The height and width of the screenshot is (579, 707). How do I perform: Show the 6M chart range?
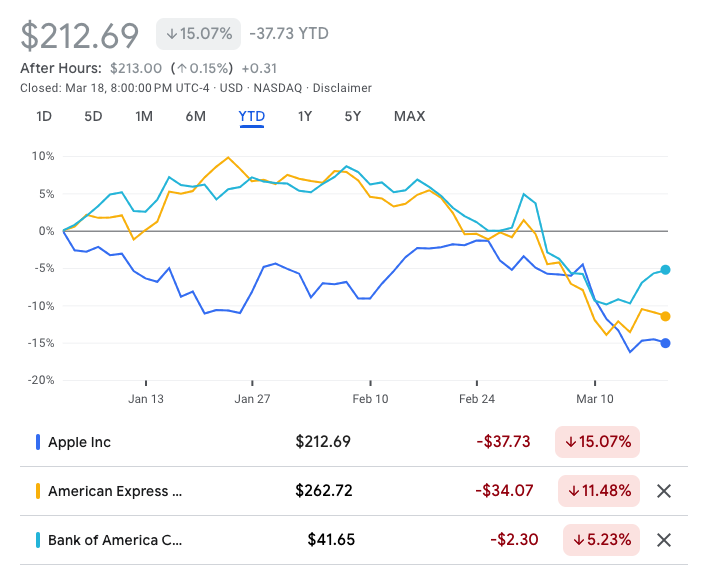pos(195,116)
